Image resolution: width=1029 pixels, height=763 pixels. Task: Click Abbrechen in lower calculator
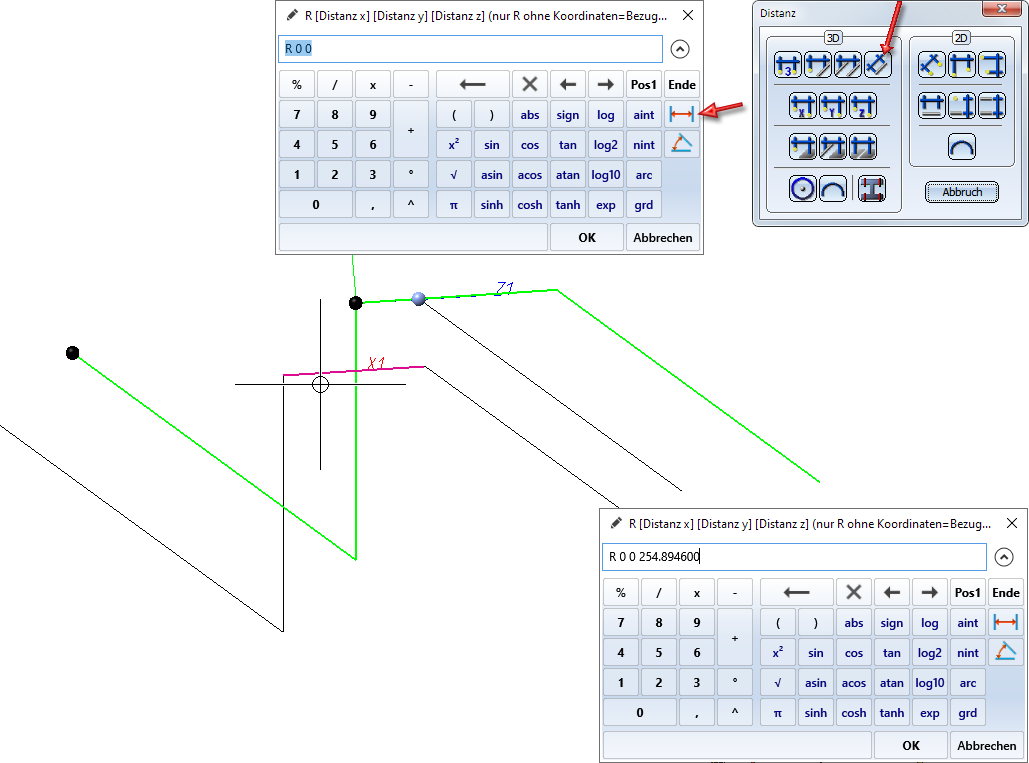(986, 745)
